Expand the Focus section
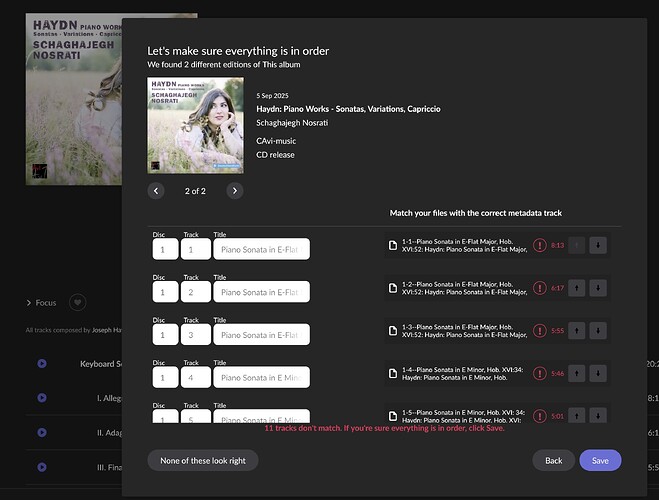659x500 pixels. (41, 303)
